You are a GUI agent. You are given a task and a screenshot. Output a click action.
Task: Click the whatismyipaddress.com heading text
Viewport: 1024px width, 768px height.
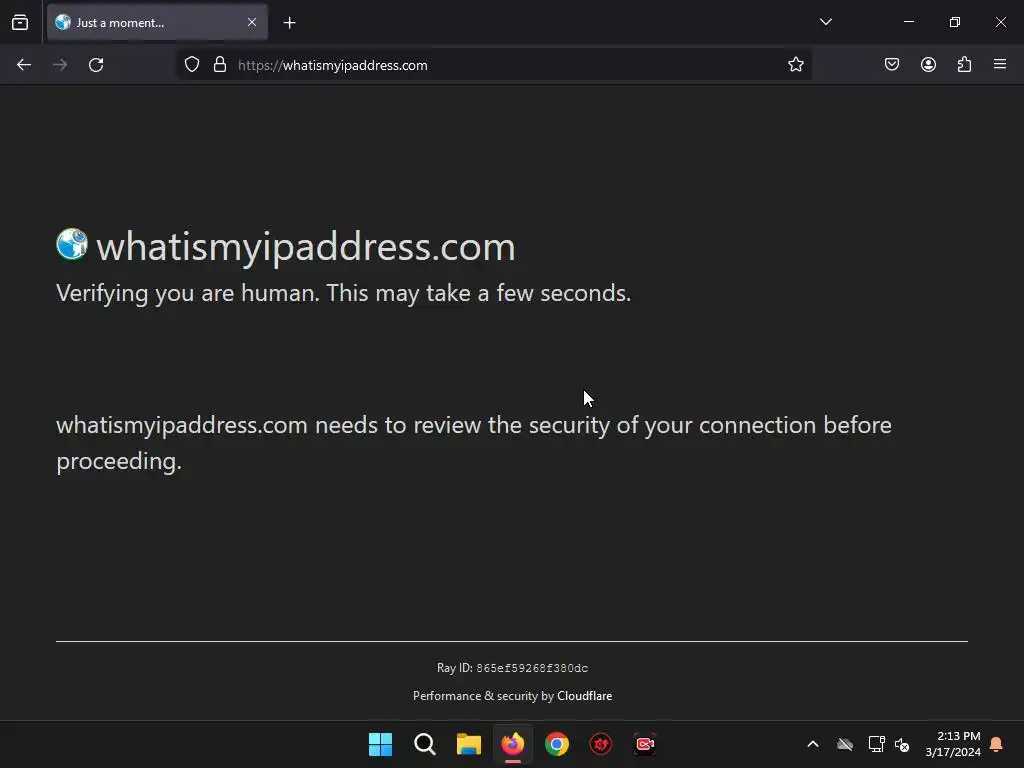point(306,247)
